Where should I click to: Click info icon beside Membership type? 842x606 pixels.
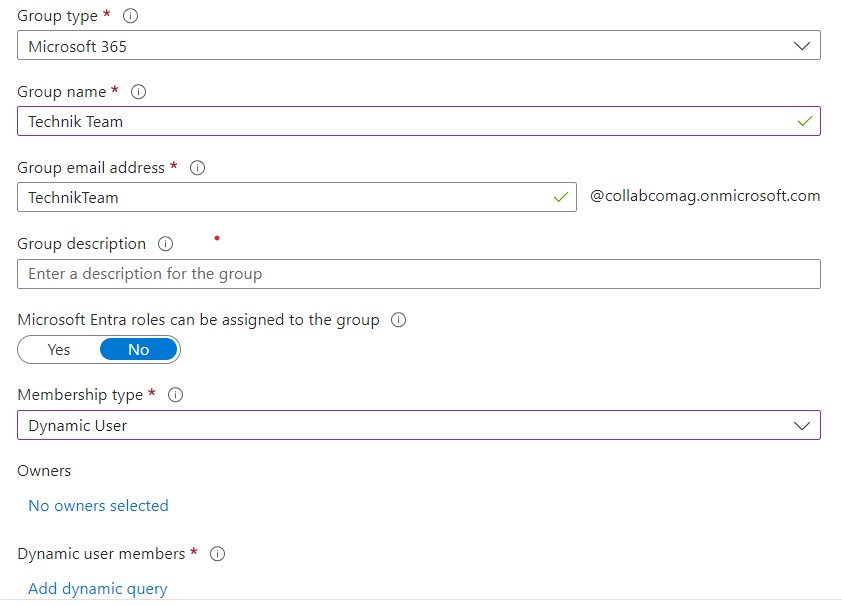[175, 395]
